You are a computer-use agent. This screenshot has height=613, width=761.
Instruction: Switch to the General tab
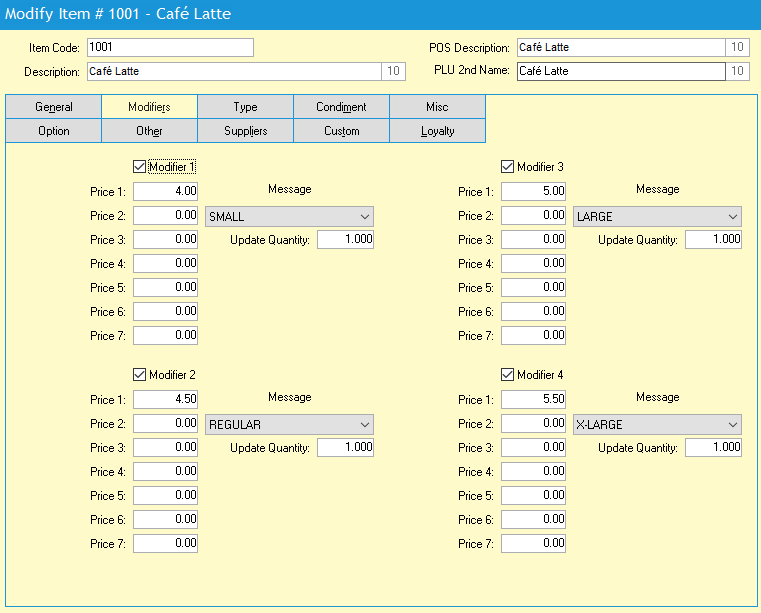tap(54, 107)
